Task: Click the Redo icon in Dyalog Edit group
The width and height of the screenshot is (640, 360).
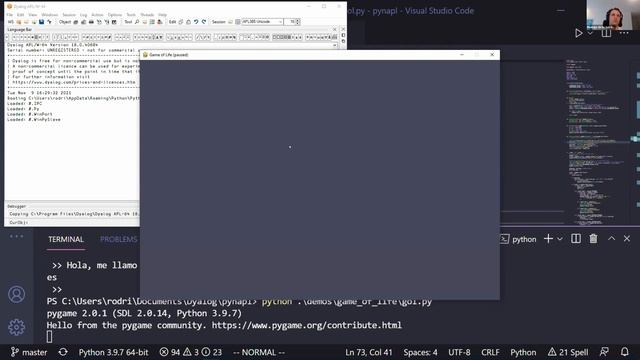Action: (204, 22)
